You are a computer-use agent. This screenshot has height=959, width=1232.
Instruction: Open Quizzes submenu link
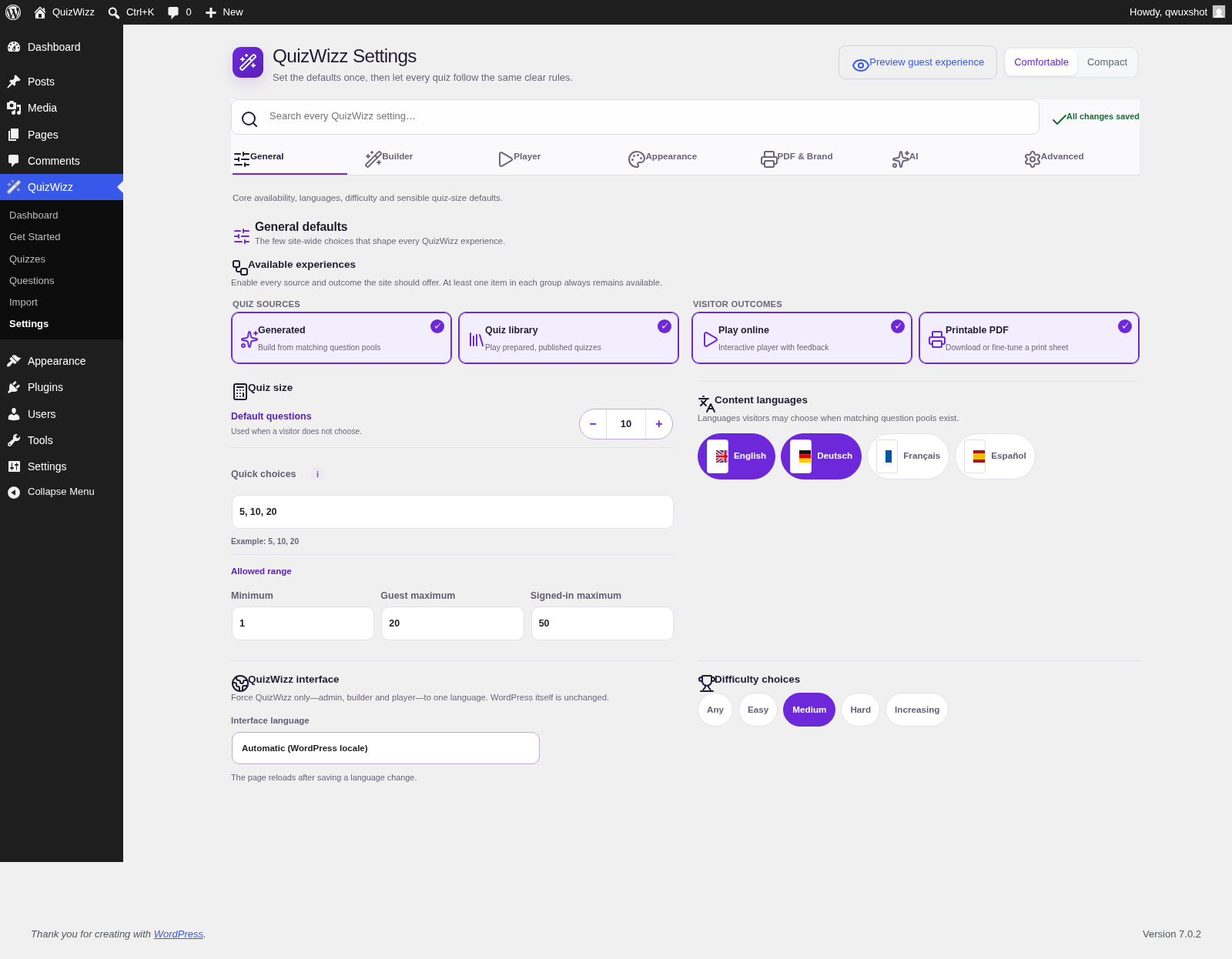28,259
